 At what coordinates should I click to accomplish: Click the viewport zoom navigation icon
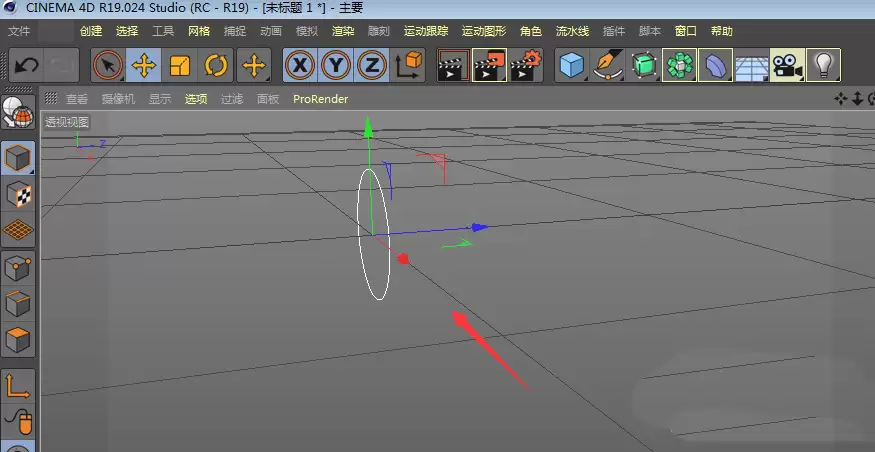click(x=858, y=99)
